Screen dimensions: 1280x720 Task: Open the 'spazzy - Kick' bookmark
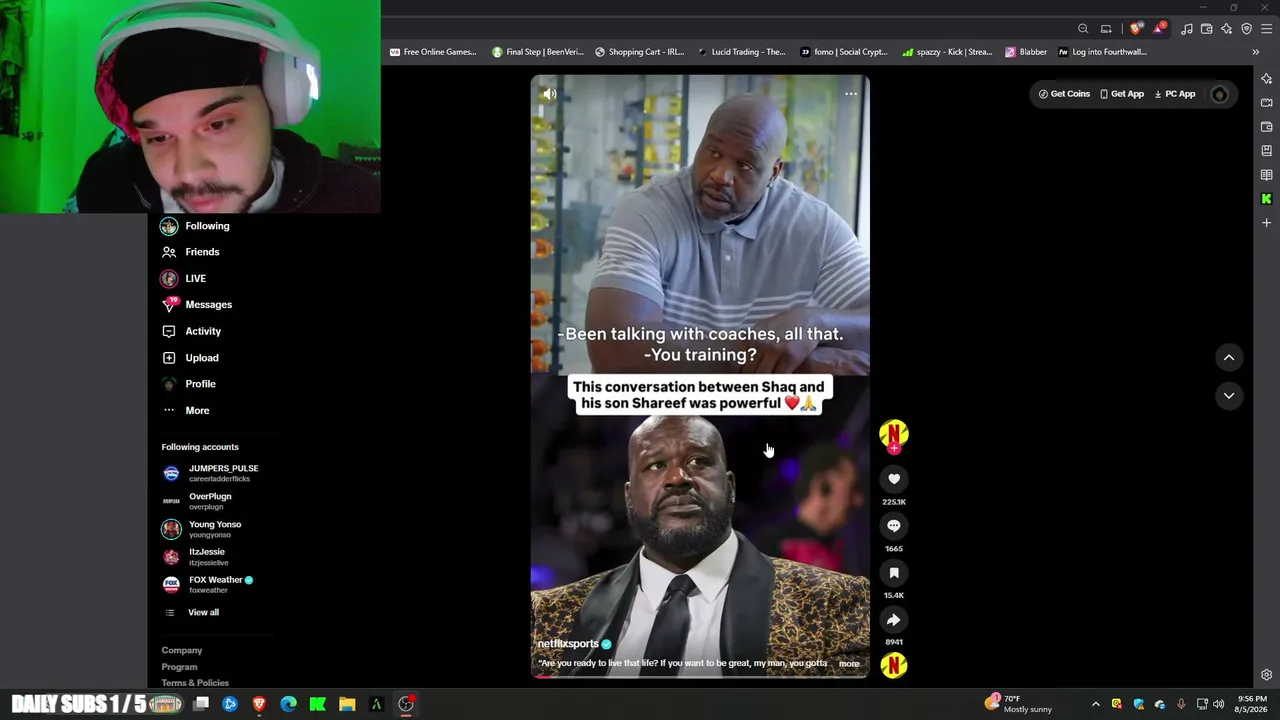tap(947, 52)
